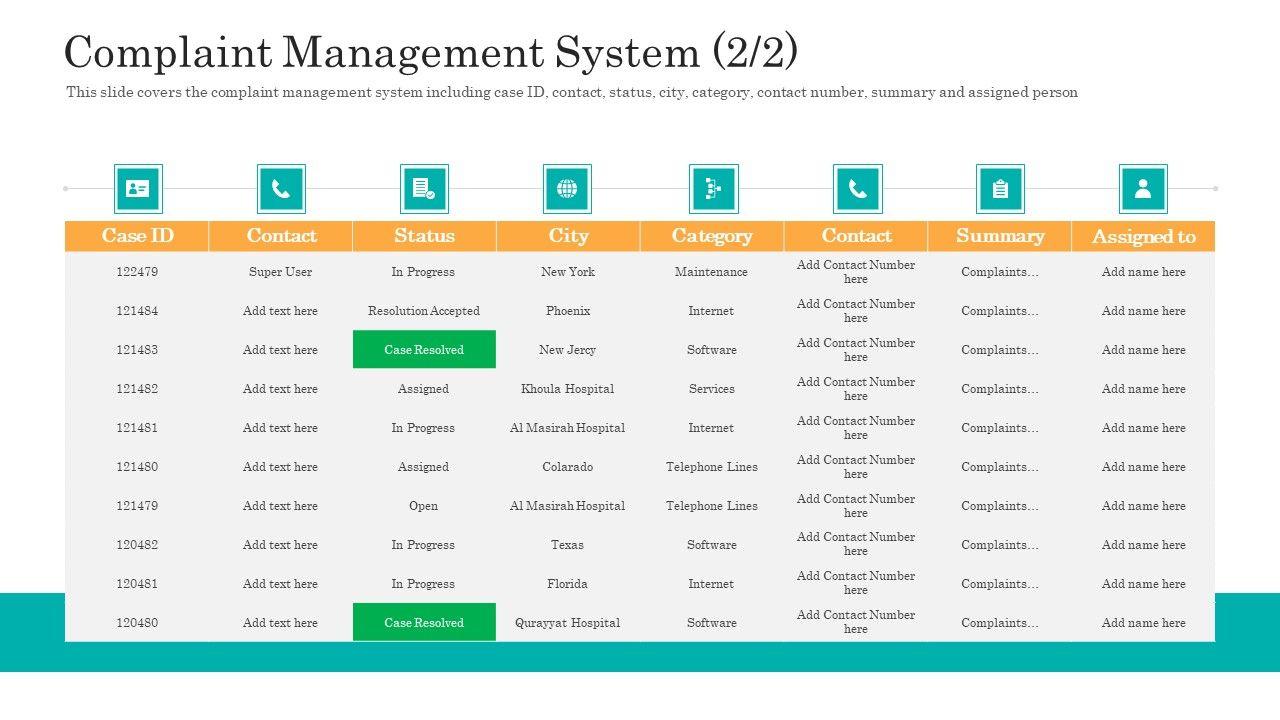
Task: Click Al Masirah Hospital in case 121481 row
Action: [568, 428]
